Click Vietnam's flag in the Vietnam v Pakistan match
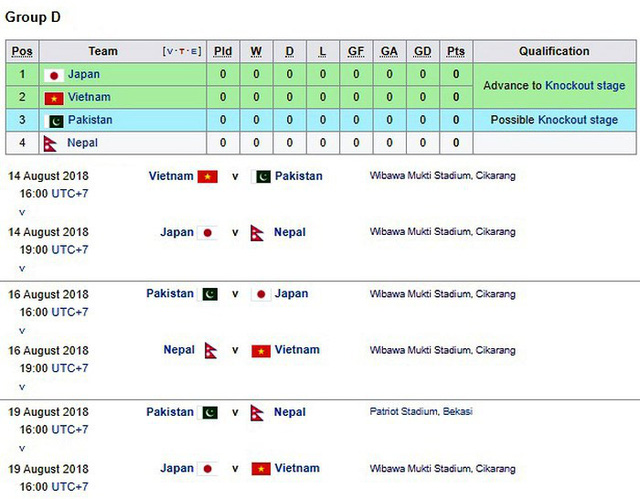Screen dimensions: 640x499 208,177
